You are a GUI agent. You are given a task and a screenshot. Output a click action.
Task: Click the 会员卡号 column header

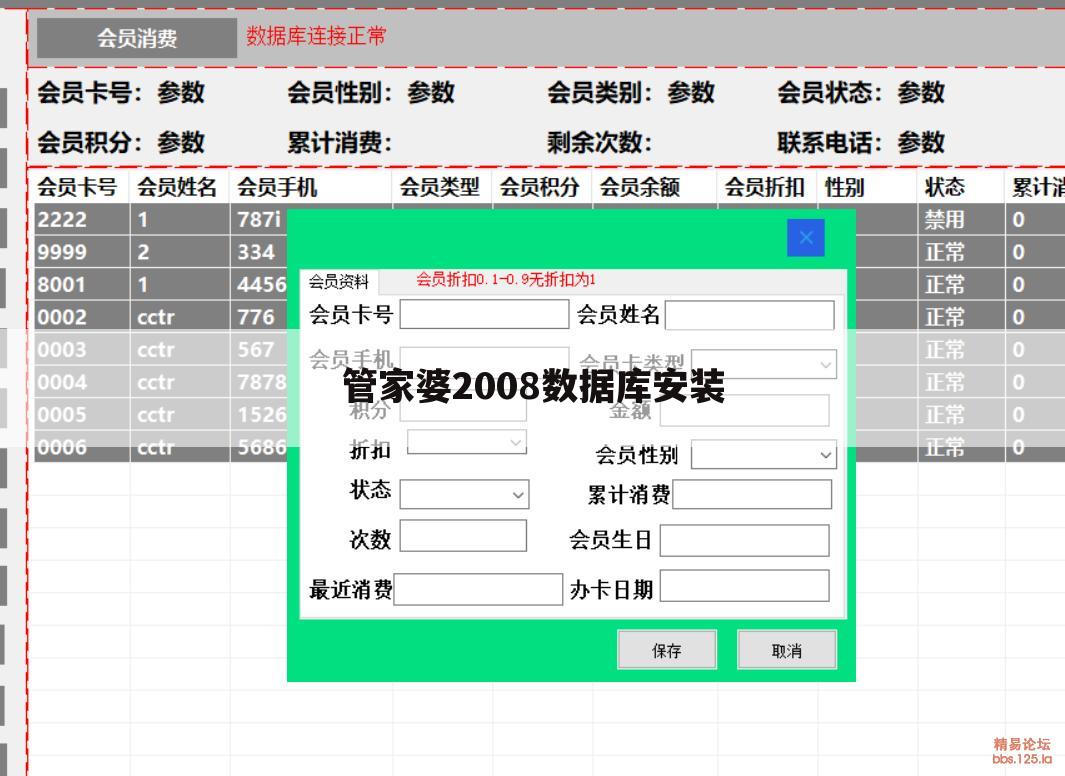pos(77,187)
